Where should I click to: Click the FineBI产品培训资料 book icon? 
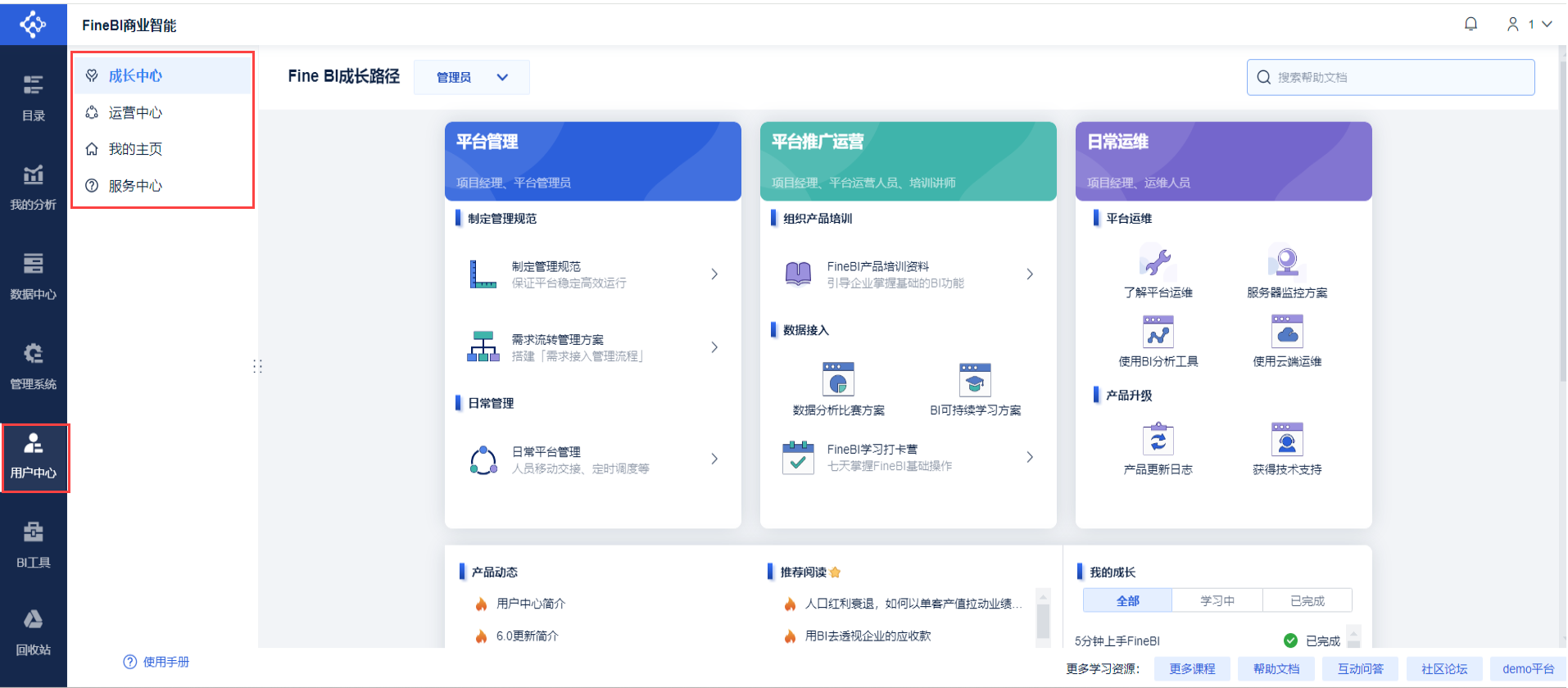pyautogui.click(x=798, y=274)
